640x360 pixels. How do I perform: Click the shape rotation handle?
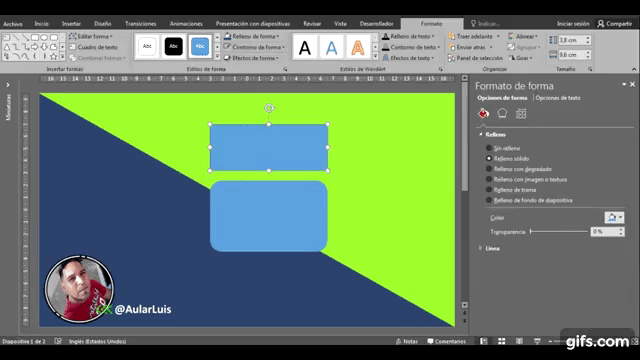click(x=269, y=108)
